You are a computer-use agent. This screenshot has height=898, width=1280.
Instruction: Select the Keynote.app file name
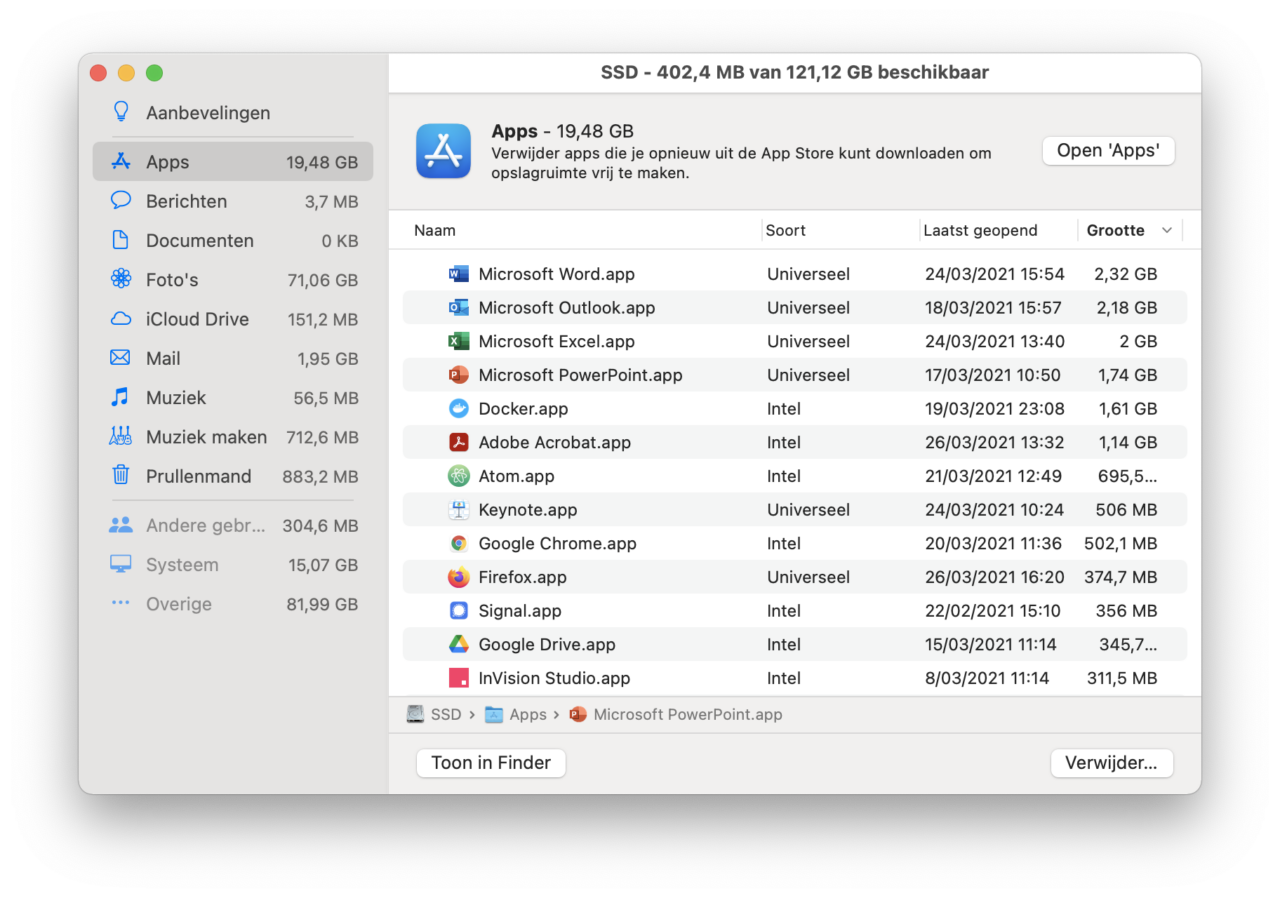pos(528,510)
